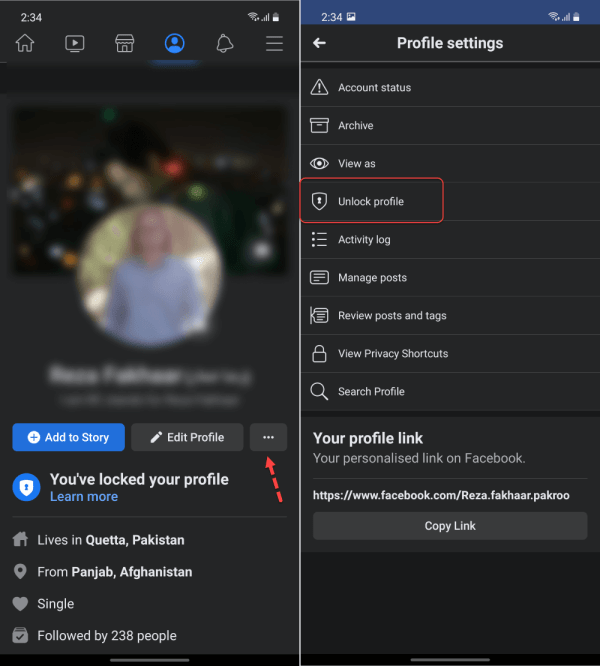600x666 pixels.
Task: Tap the location pin icon beside From
Action: [x=20, y=572]
